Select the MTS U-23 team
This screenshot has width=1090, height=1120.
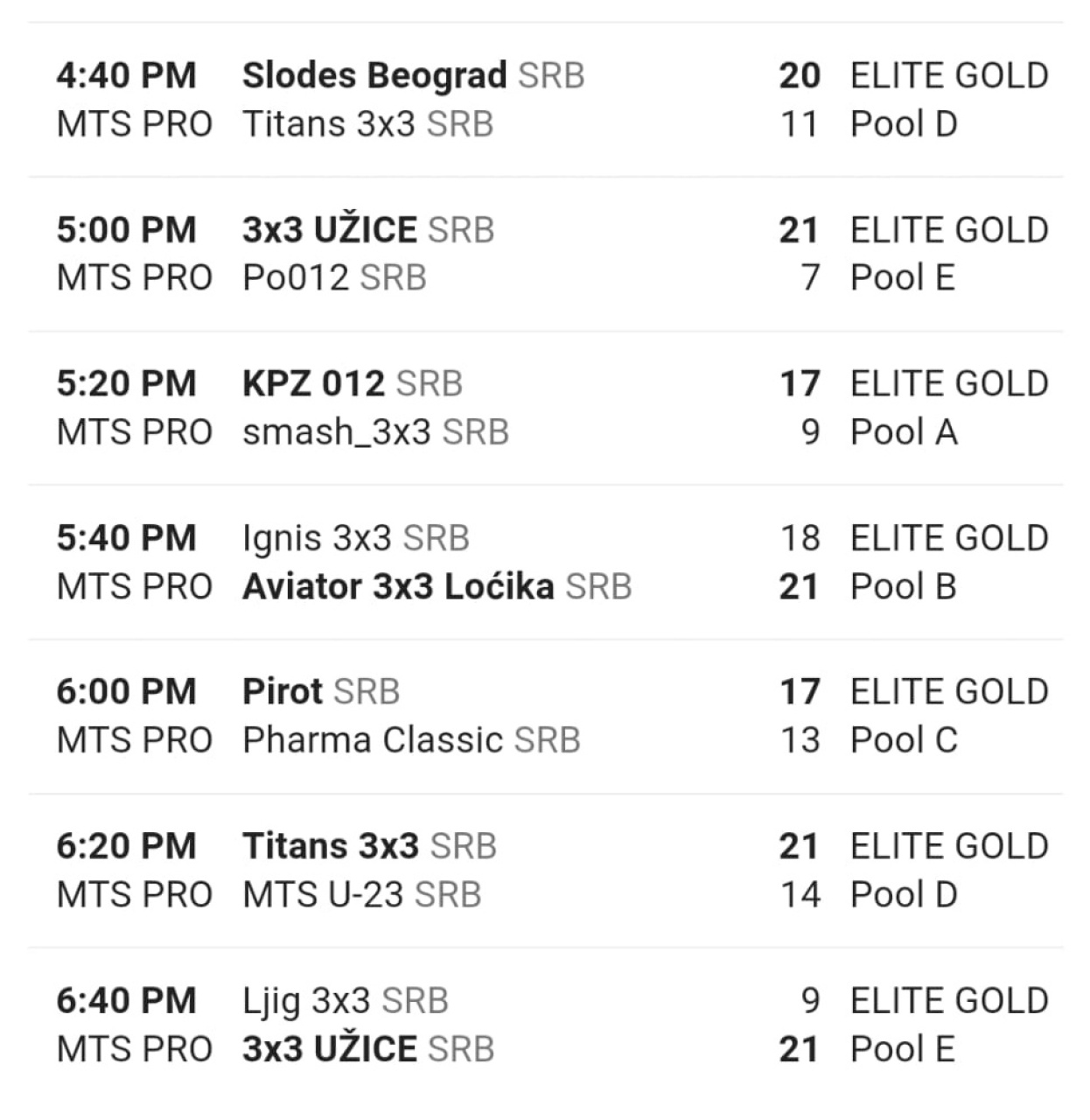[x=322, y=895]
